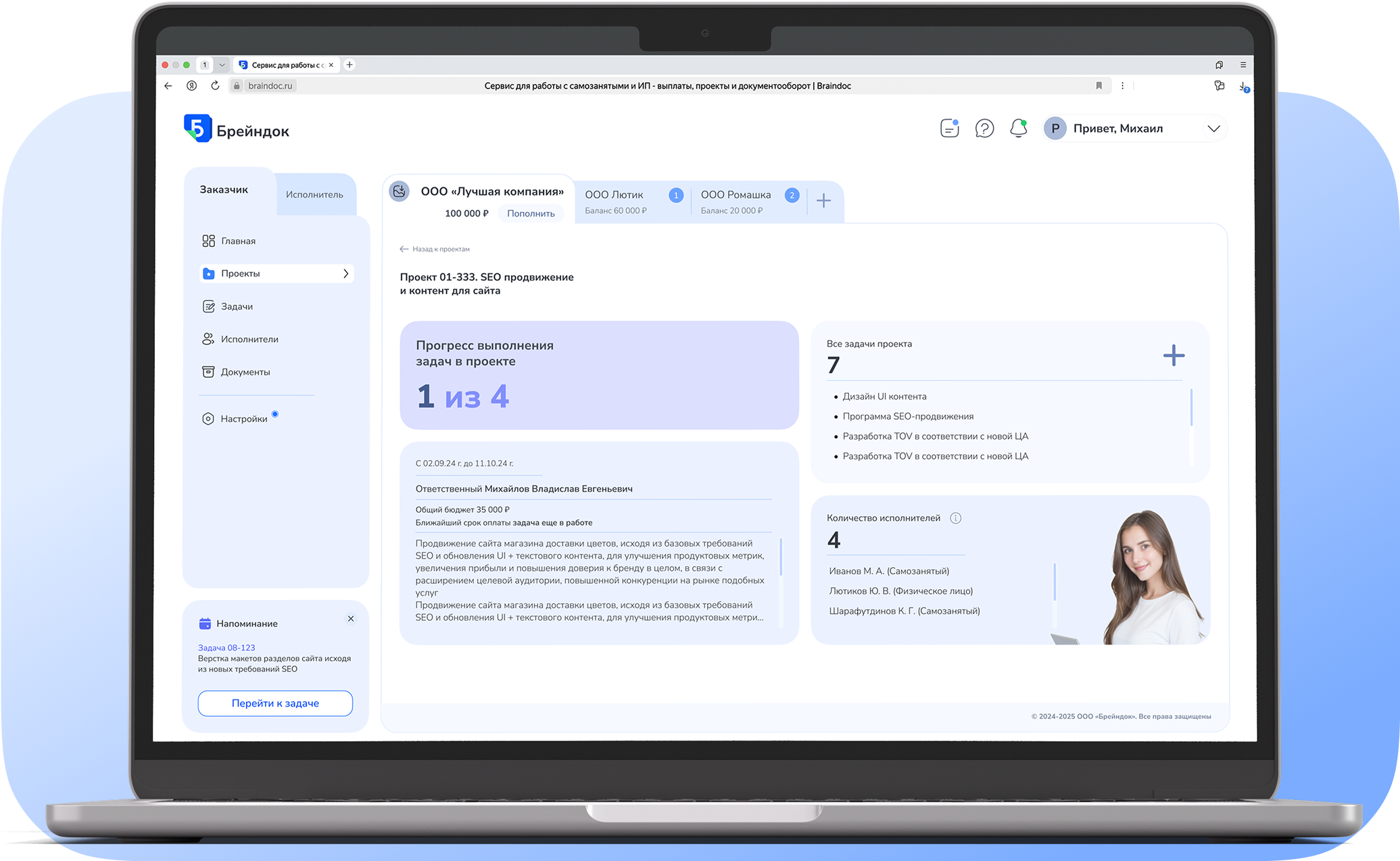Screen dimensions: 1400x861
Task: Bookmark the page with bookmark icon
Action: click(1099, 86)
